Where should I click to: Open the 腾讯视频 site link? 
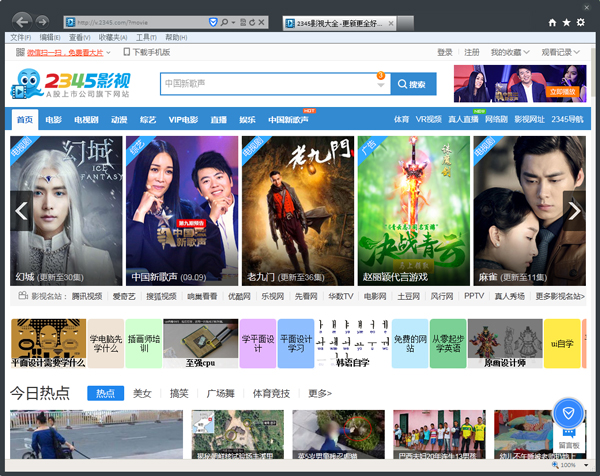coord(87,296)
